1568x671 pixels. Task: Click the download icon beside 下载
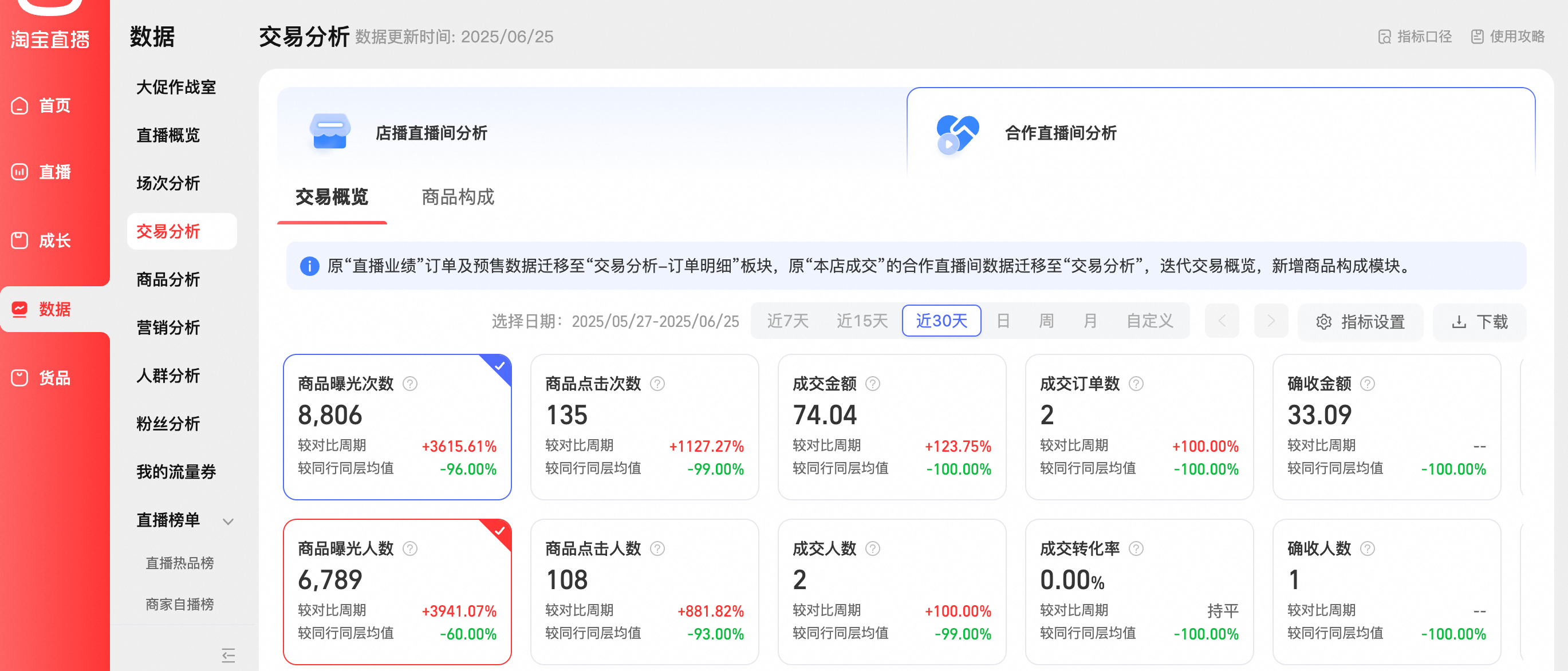(x=1459, y=322)
